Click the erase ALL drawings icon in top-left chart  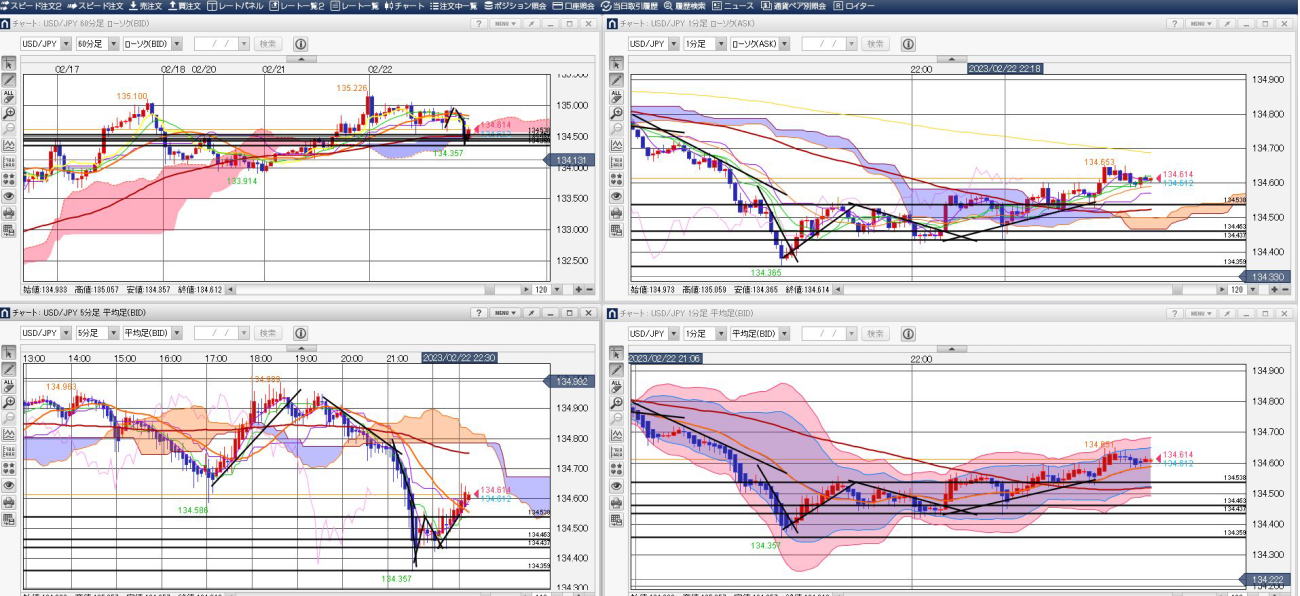point(9,96)
